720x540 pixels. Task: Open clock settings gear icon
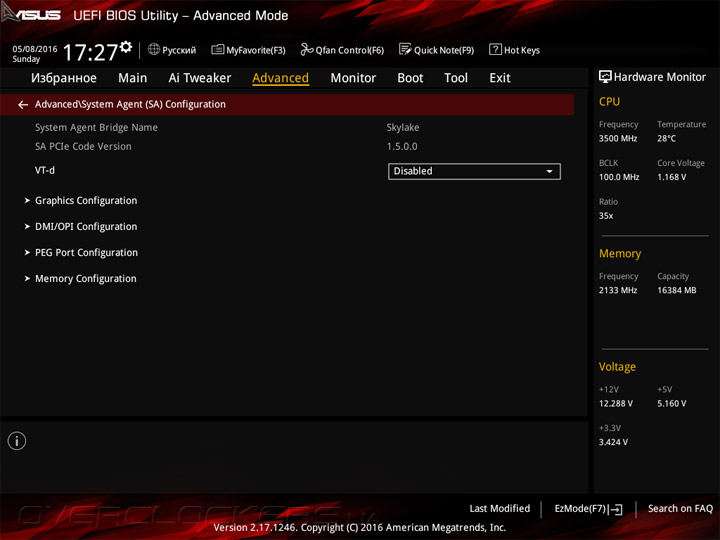[x=126, y=47]
